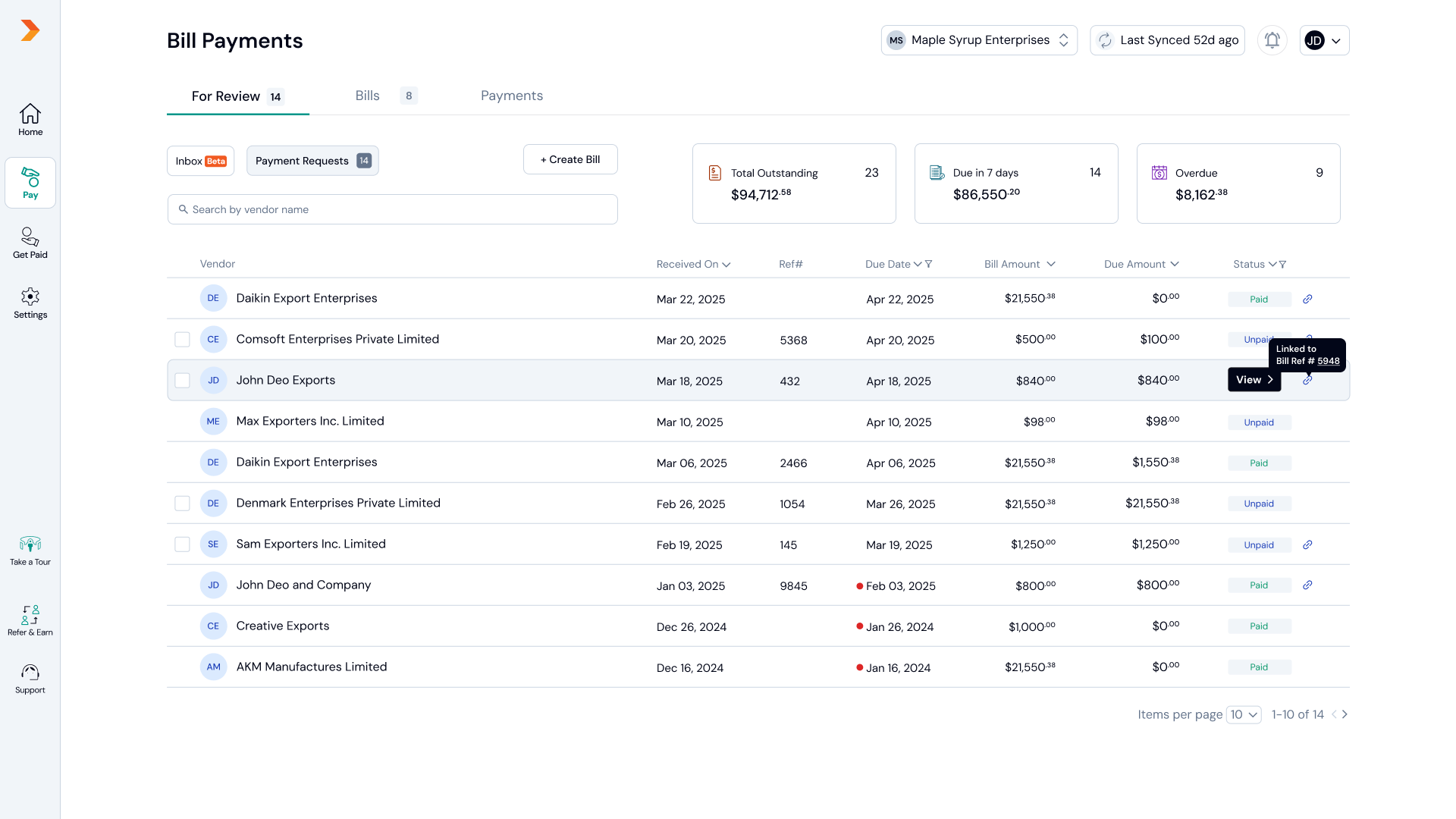Viewport: 1456px width, 819px height.
Task: Click View button on John Deo Exports
Action: tap(1254, 380)
